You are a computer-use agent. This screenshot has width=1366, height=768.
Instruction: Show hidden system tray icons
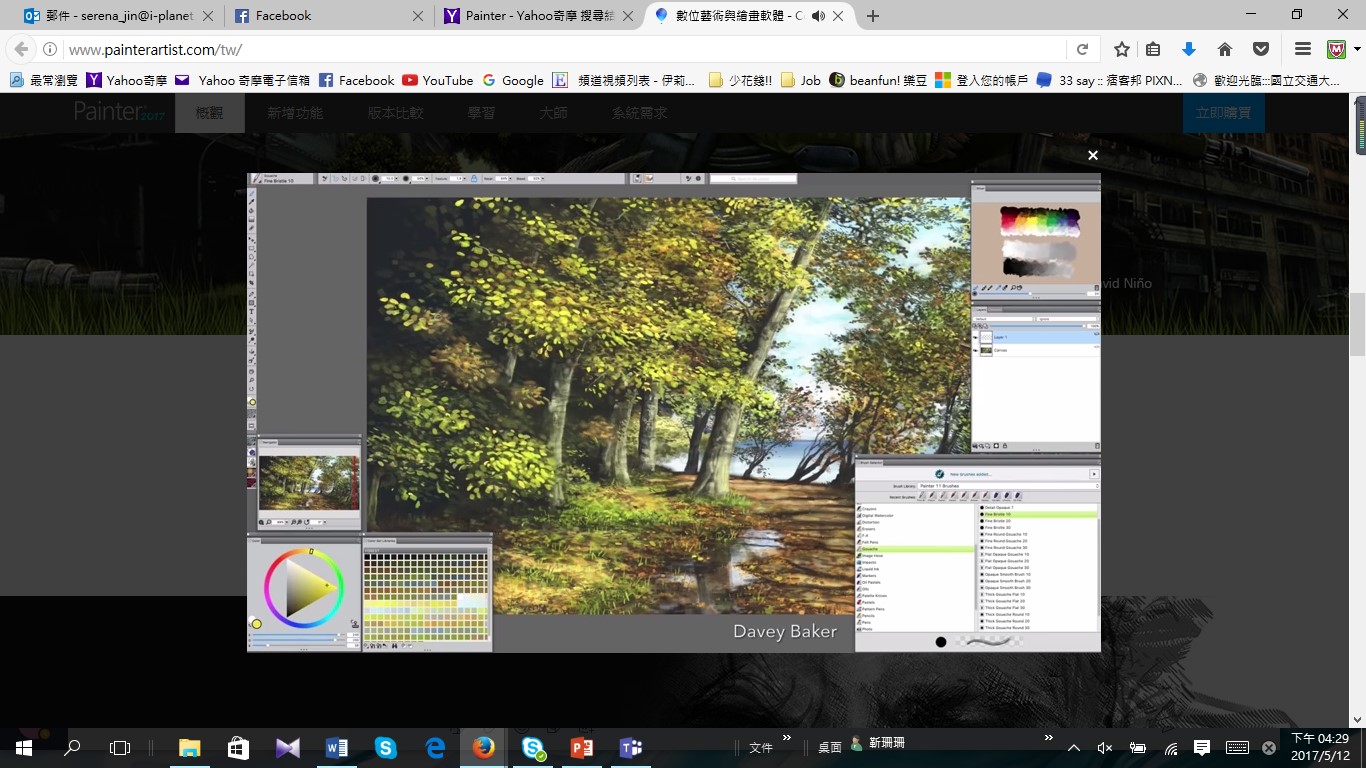click(x=1074, y=747)
